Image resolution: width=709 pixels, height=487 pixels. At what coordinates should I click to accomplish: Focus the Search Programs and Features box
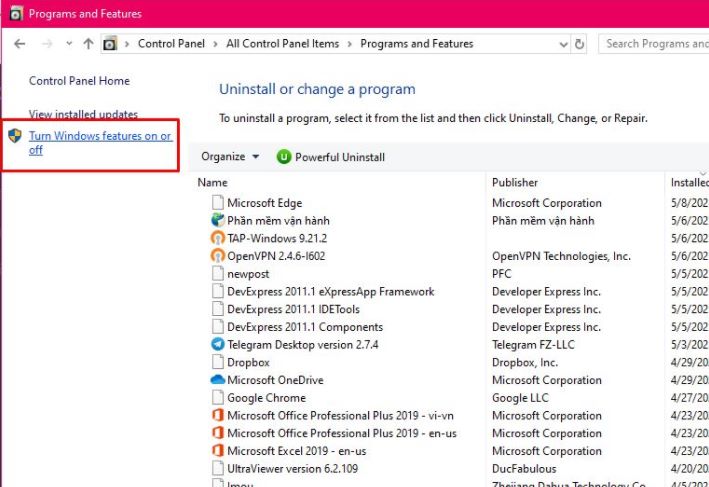654,44
